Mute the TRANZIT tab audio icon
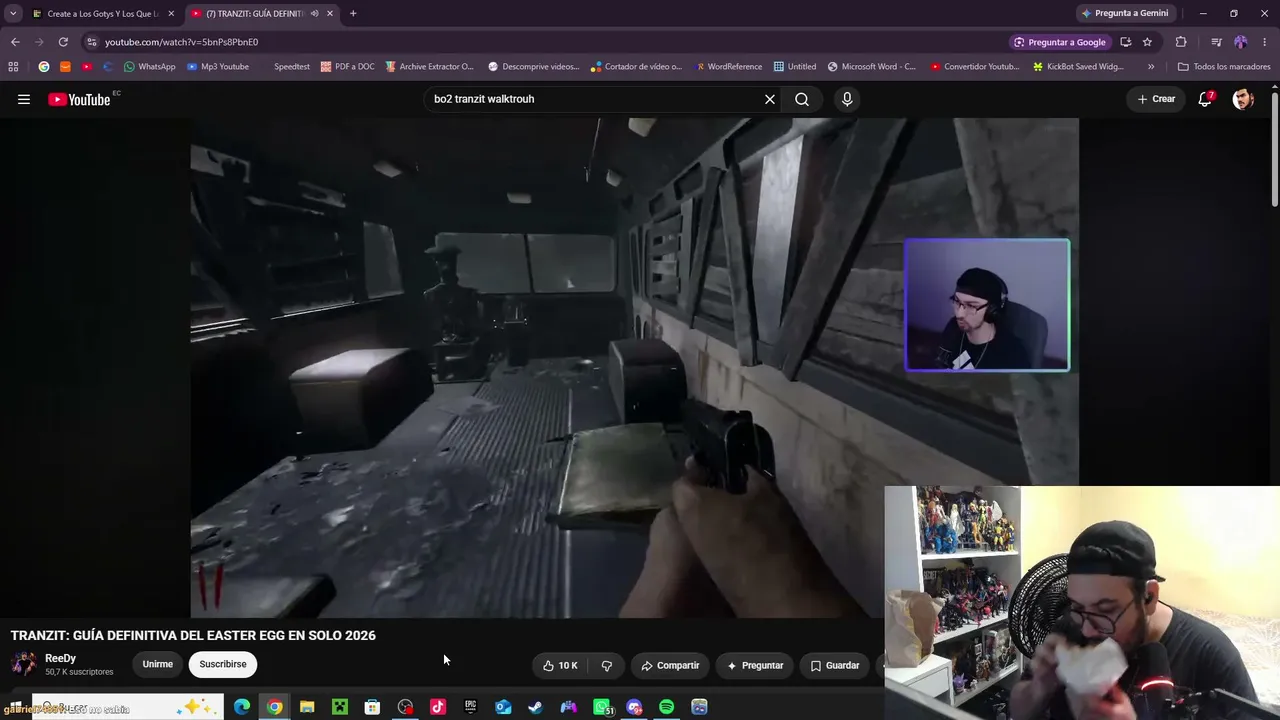 [x=314, y=14]
